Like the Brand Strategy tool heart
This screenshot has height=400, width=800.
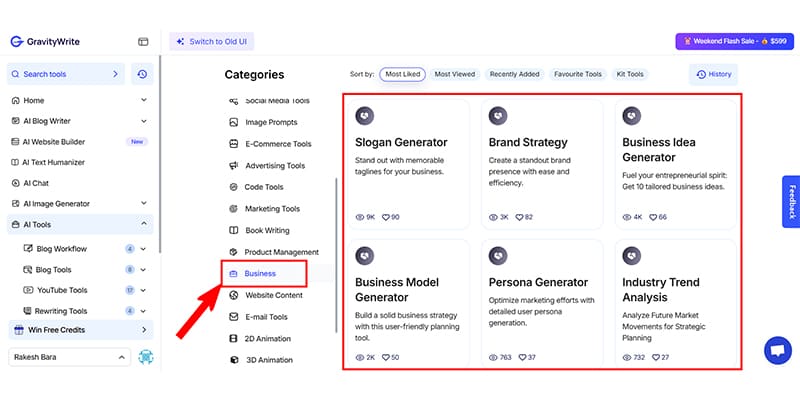pos(519,217)
